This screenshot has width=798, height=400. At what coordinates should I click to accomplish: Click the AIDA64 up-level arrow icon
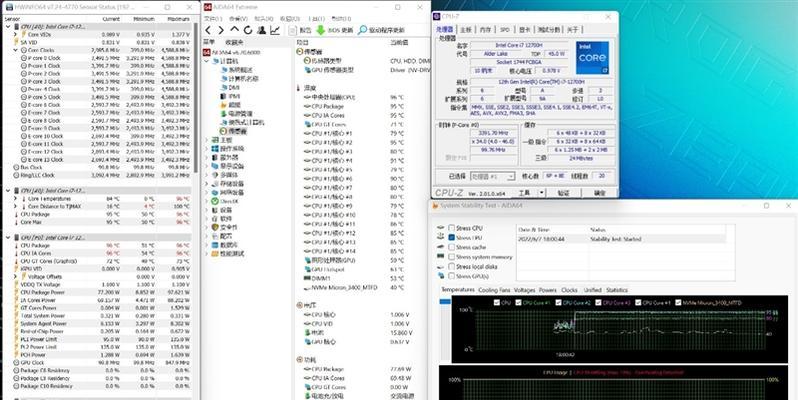pyautogui.click(x=234, y=30)
